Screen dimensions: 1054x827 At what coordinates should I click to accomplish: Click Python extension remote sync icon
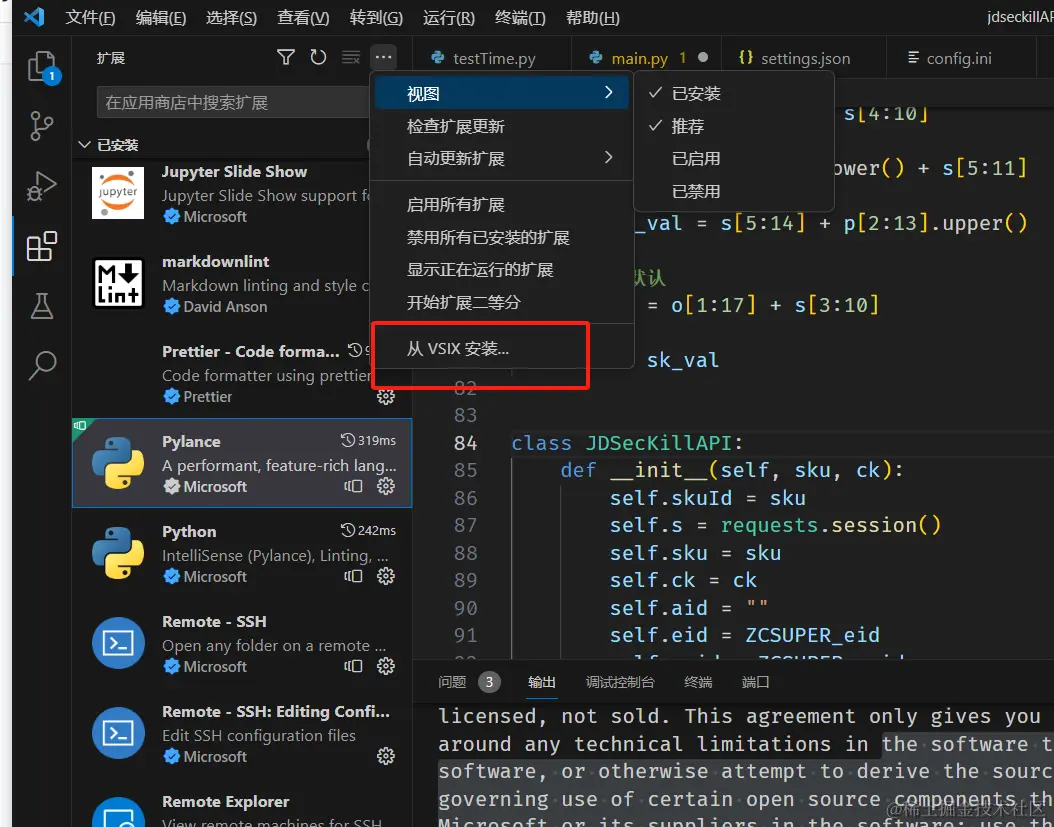point(354,576)
